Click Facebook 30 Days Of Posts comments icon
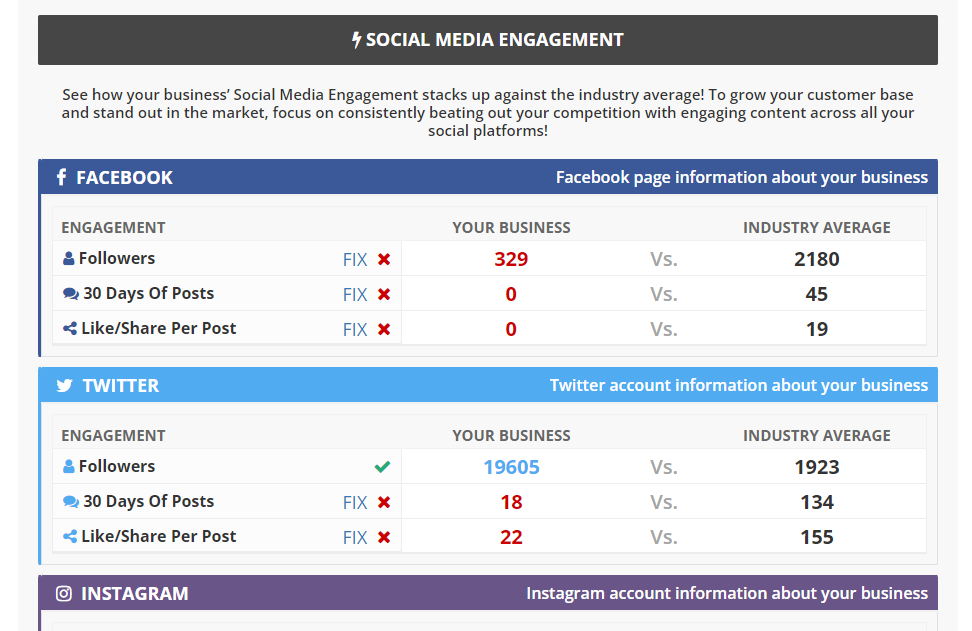This screenshot has height=631, width=972. pos(70,294)
